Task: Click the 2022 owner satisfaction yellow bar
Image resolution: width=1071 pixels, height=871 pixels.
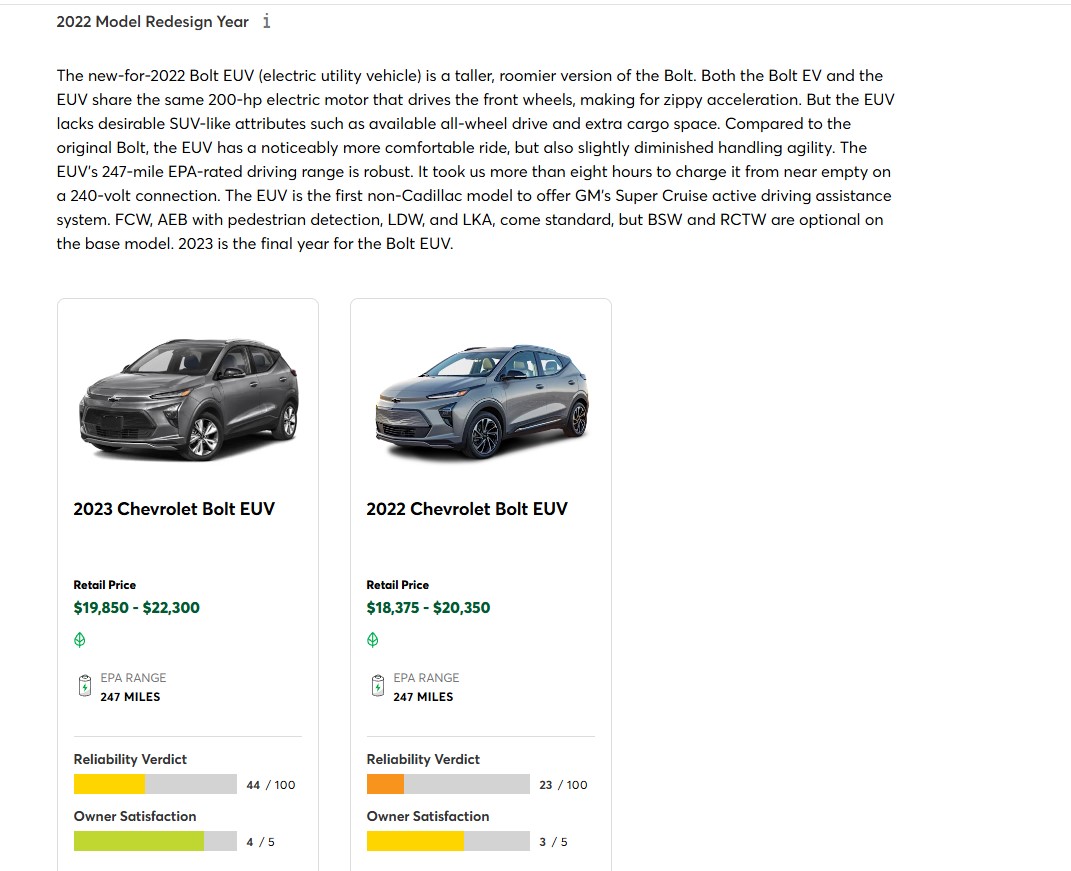Action: click(415, 841)
